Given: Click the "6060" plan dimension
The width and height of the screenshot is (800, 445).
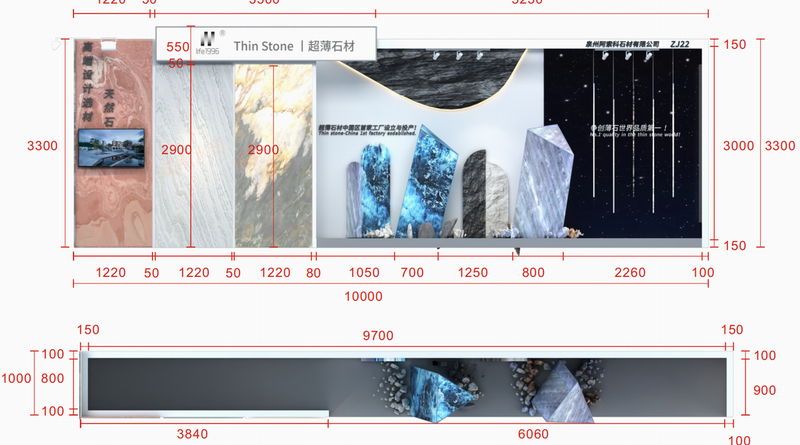Looking at the screenshot, I should pos(533,434).
